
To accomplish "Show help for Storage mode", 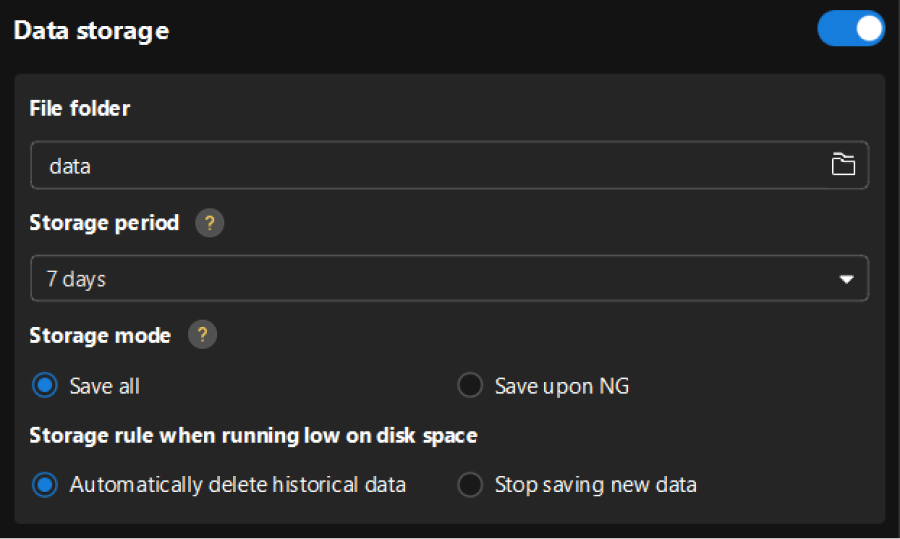I will point(203,335).
